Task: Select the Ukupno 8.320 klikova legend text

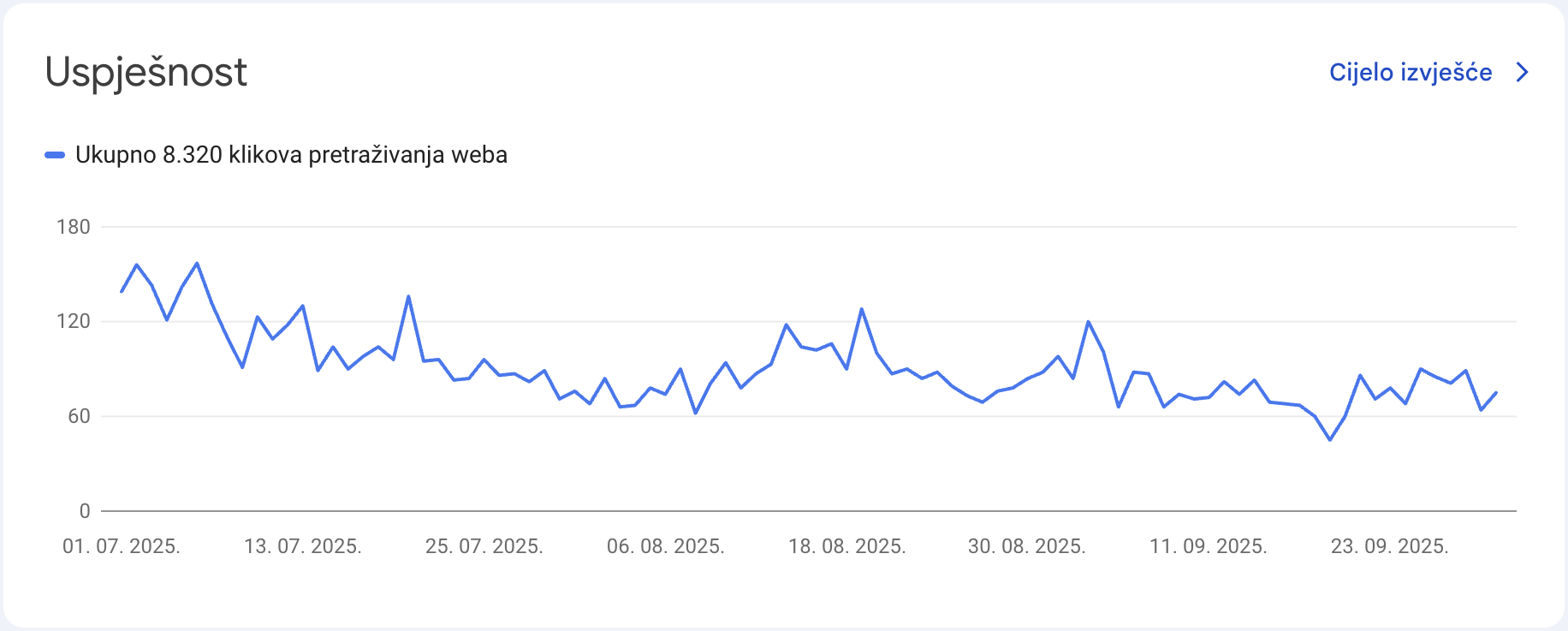Action: (x=291, y=155)
